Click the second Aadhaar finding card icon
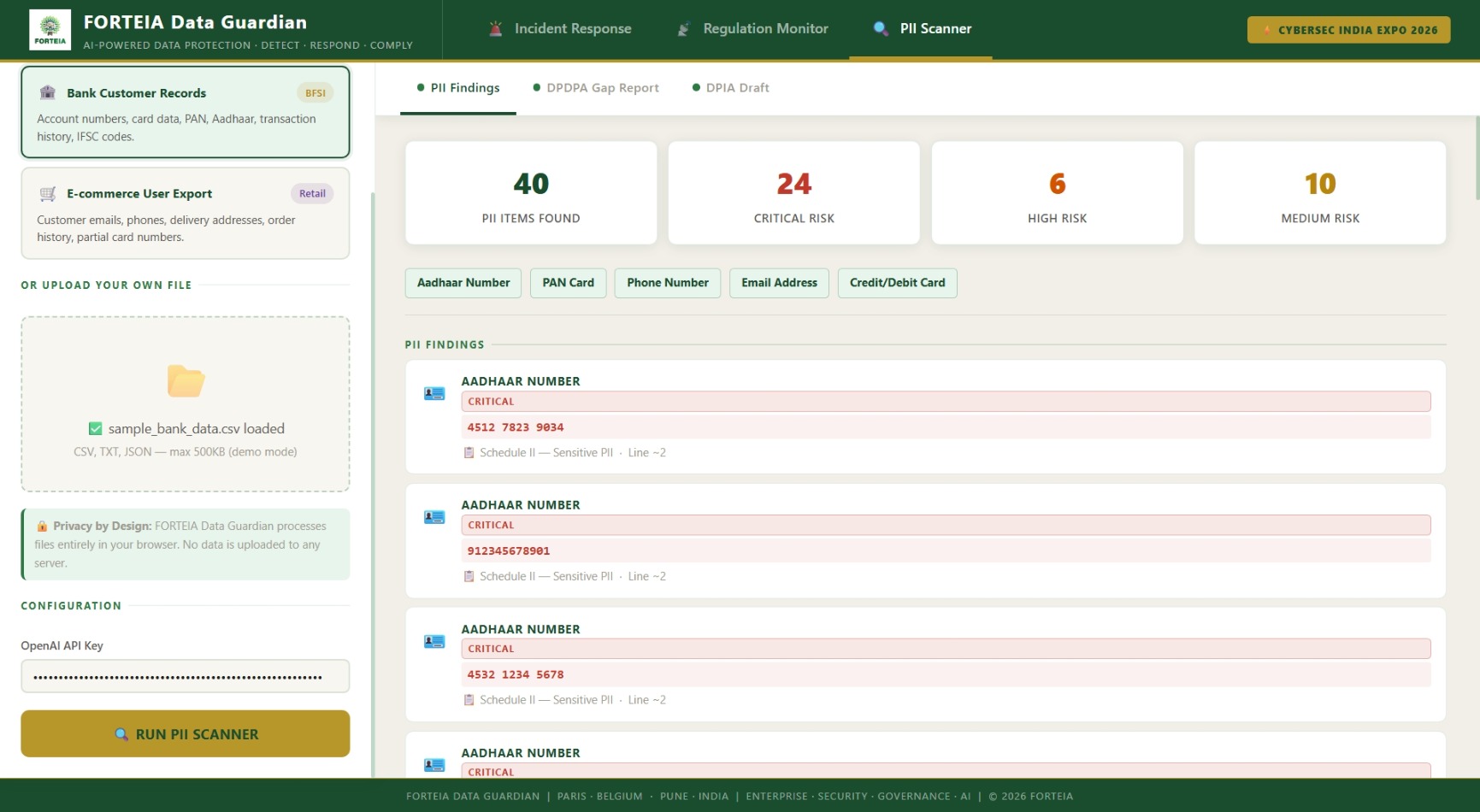The image size is (1480, 812). tap(434, 517)
